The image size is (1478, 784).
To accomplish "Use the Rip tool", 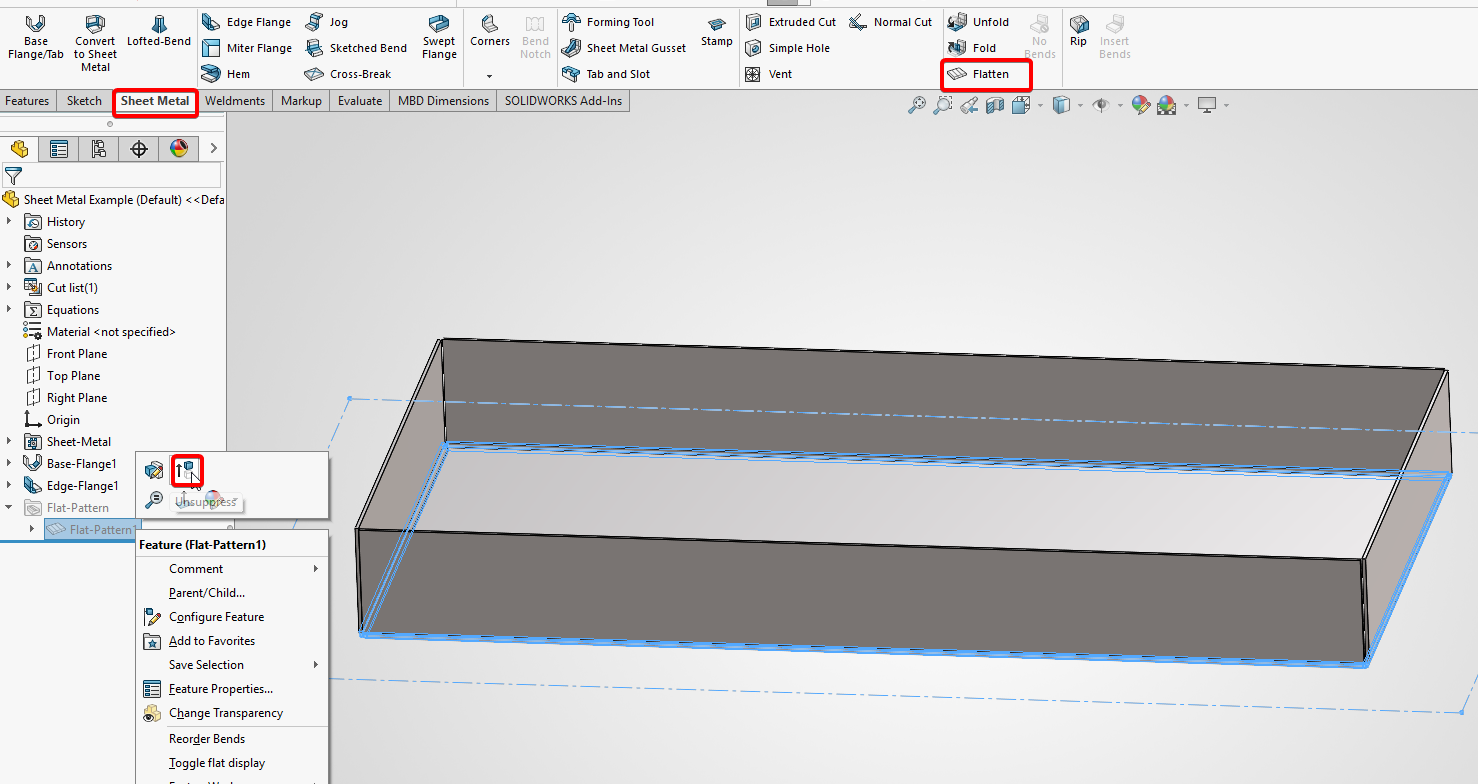I will click(x=1078, y=31).
